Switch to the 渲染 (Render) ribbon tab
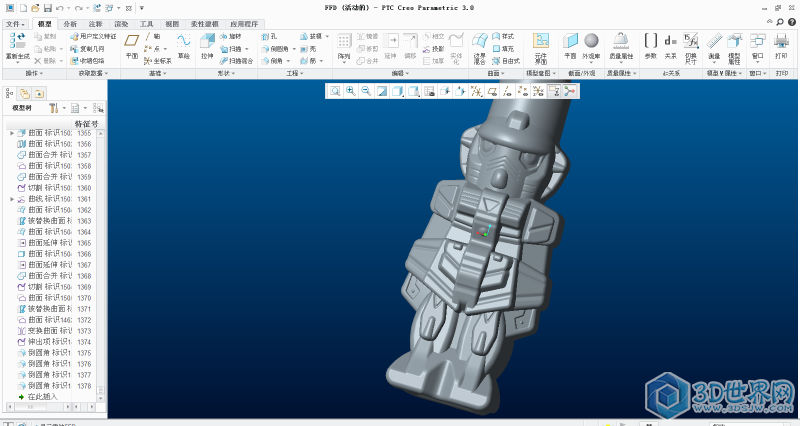 121,24
